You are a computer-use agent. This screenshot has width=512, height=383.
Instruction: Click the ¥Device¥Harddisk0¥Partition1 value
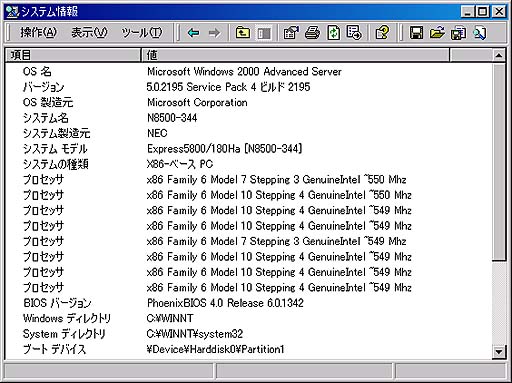pyautogui.click(x=215, y=349)
